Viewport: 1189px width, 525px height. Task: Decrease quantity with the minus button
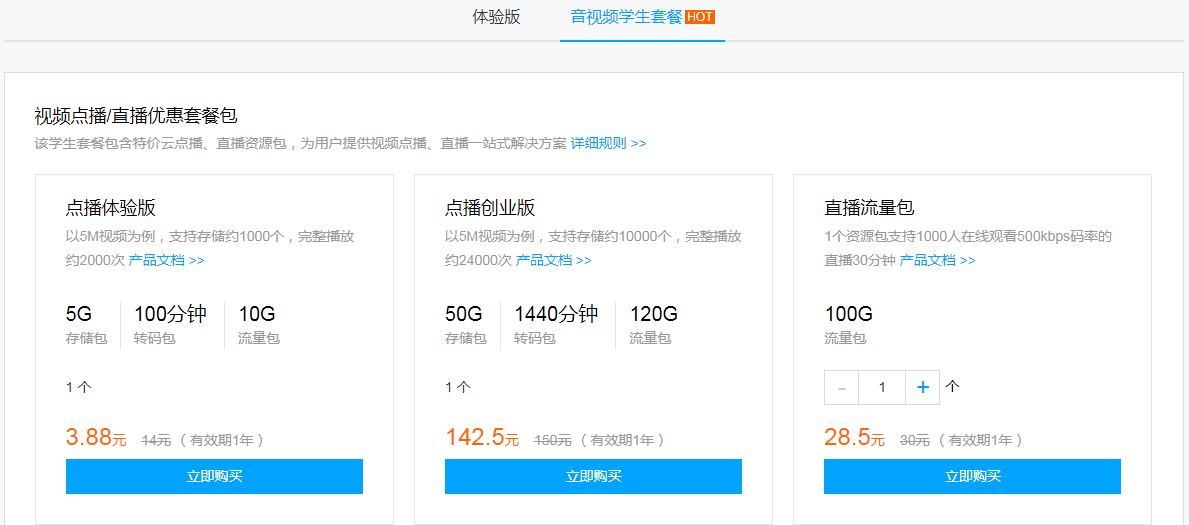point(841,387)
